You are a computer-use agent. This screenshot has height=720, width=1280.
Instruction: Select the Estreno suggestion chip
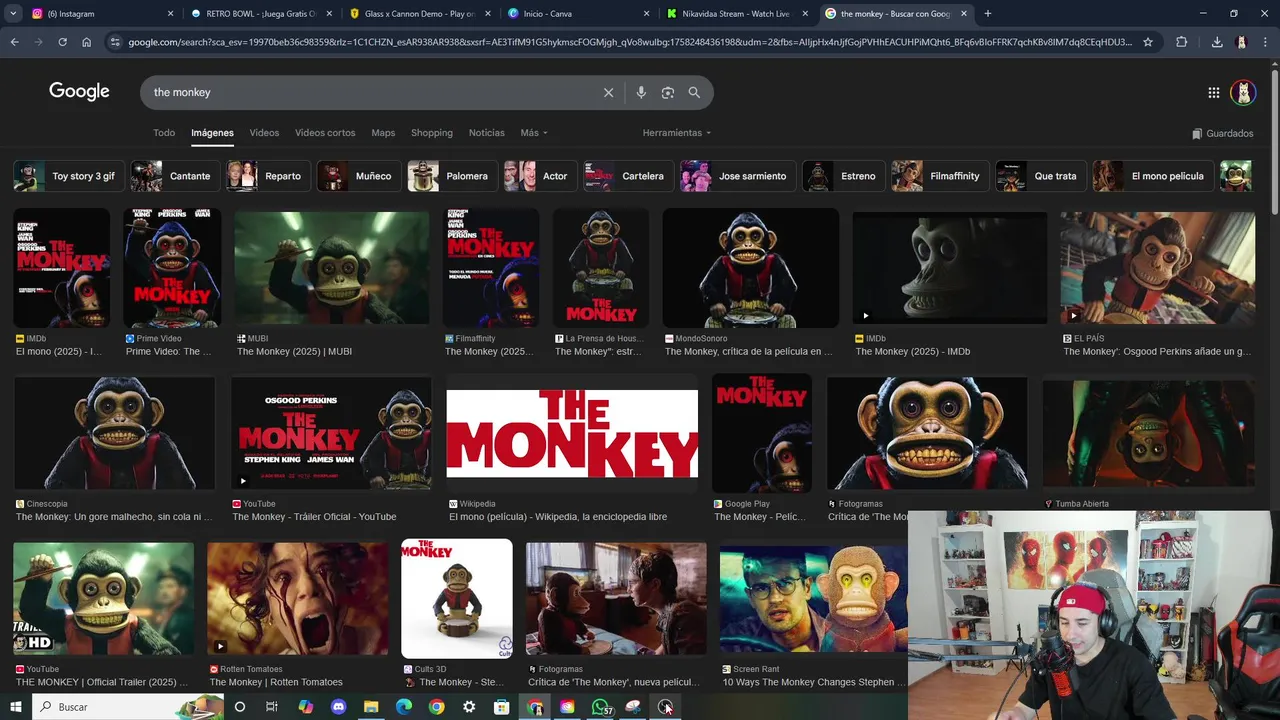843,176
